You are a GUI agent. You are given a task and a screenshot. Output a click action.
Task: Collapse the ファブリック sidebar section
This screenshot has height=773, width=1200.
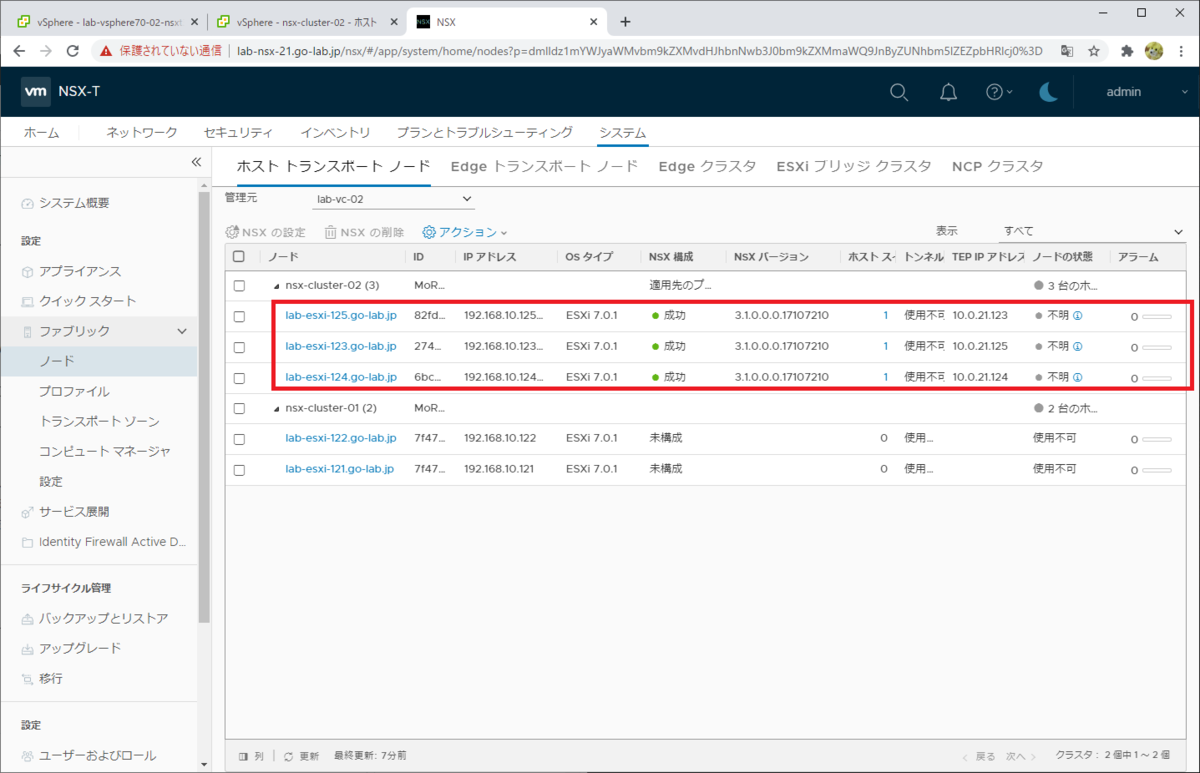click(x=182, y=331)
